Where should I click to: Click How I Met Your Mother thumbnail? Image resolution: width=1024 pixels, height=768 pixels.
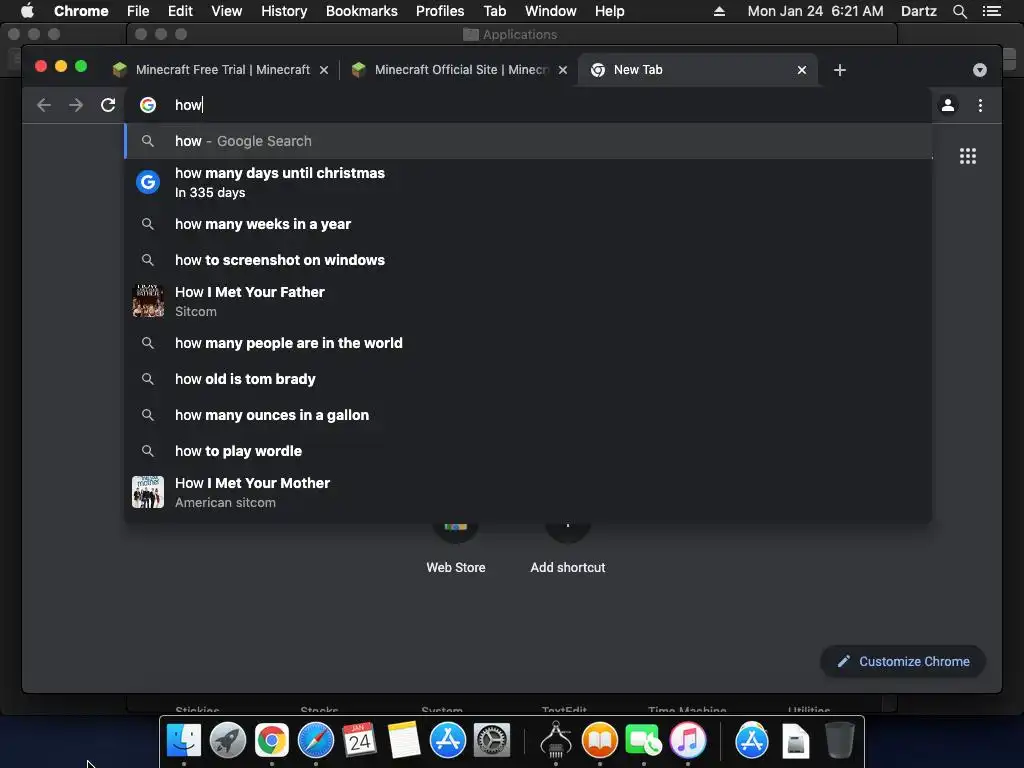[x=148, y=492]
